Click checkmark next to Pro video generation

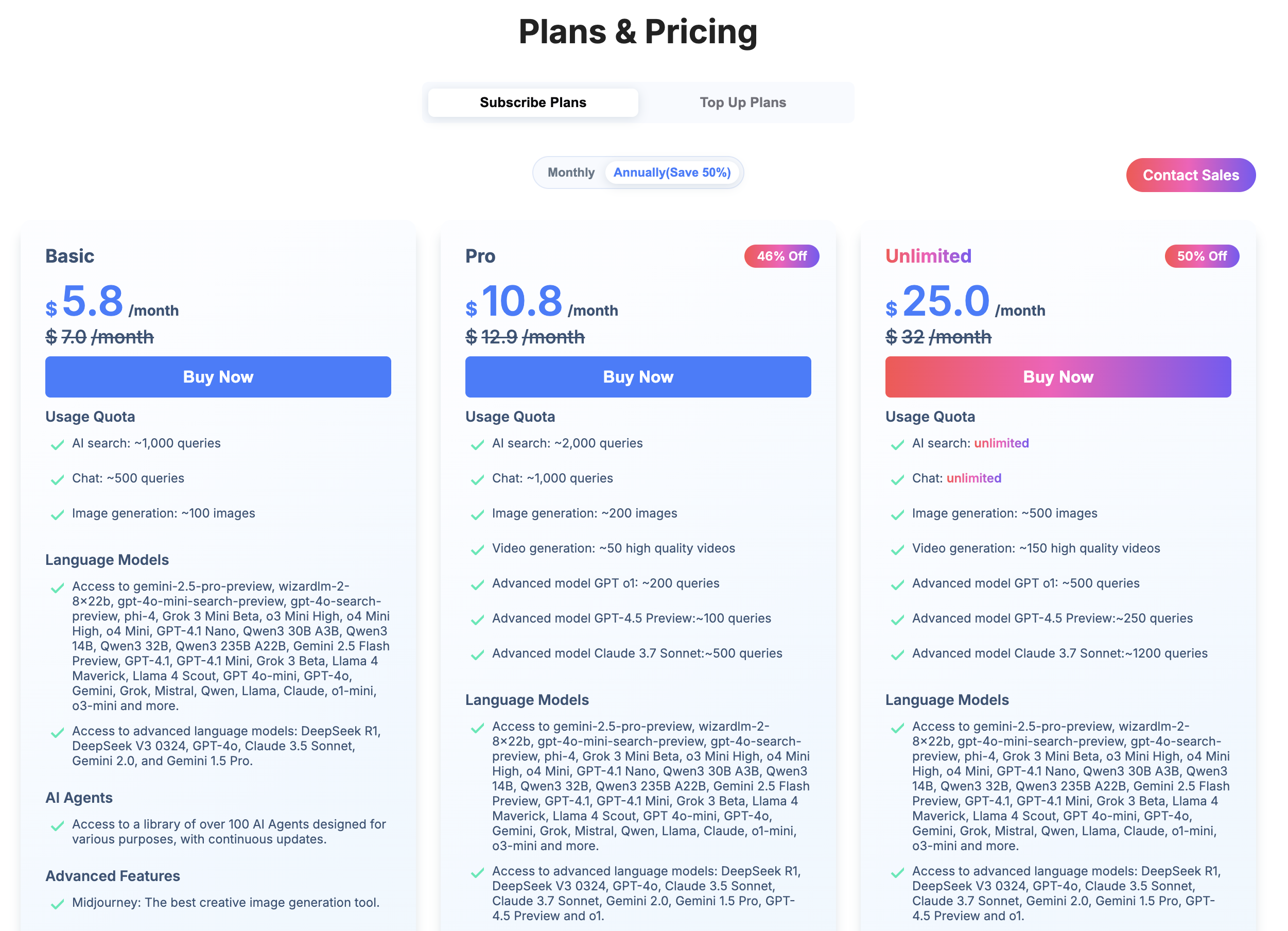click(478, 550)
